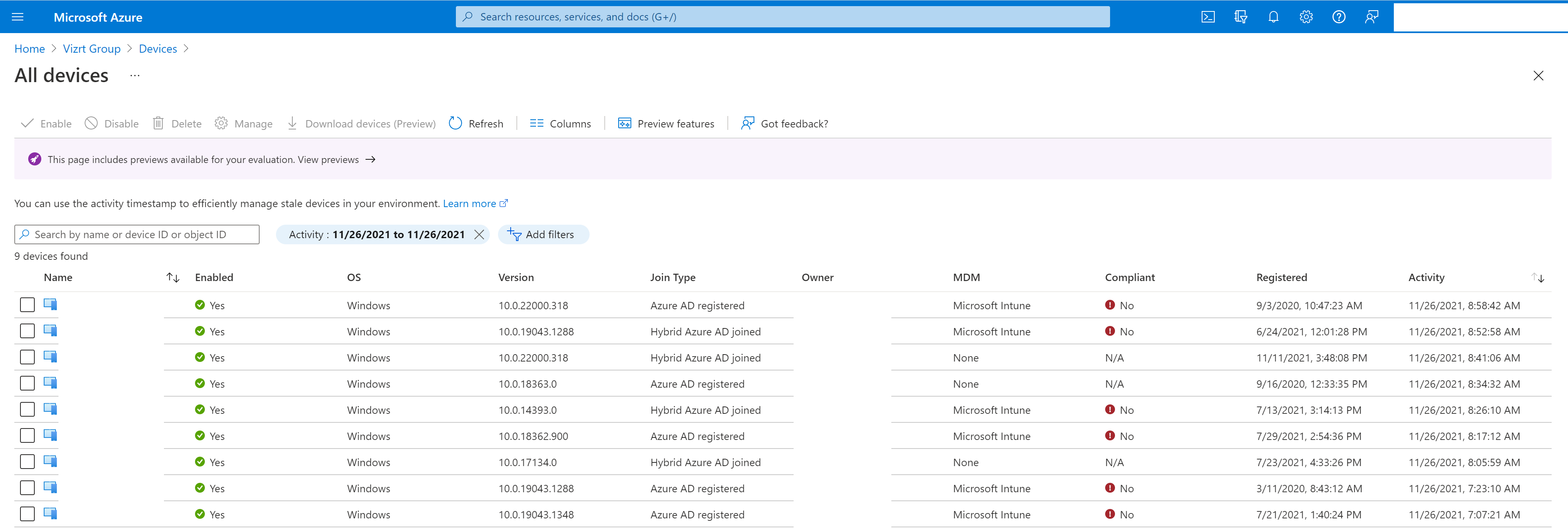
Task: Sort by Name column arrows
Action: (x=173, y=278)
